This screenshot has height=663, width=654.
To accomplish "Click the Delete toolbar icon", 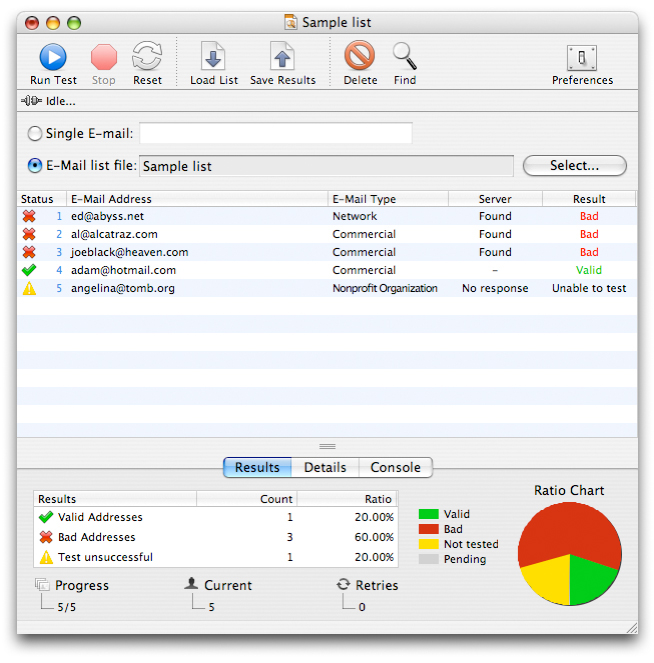I will pyautogui.click(x=360, y=57).
